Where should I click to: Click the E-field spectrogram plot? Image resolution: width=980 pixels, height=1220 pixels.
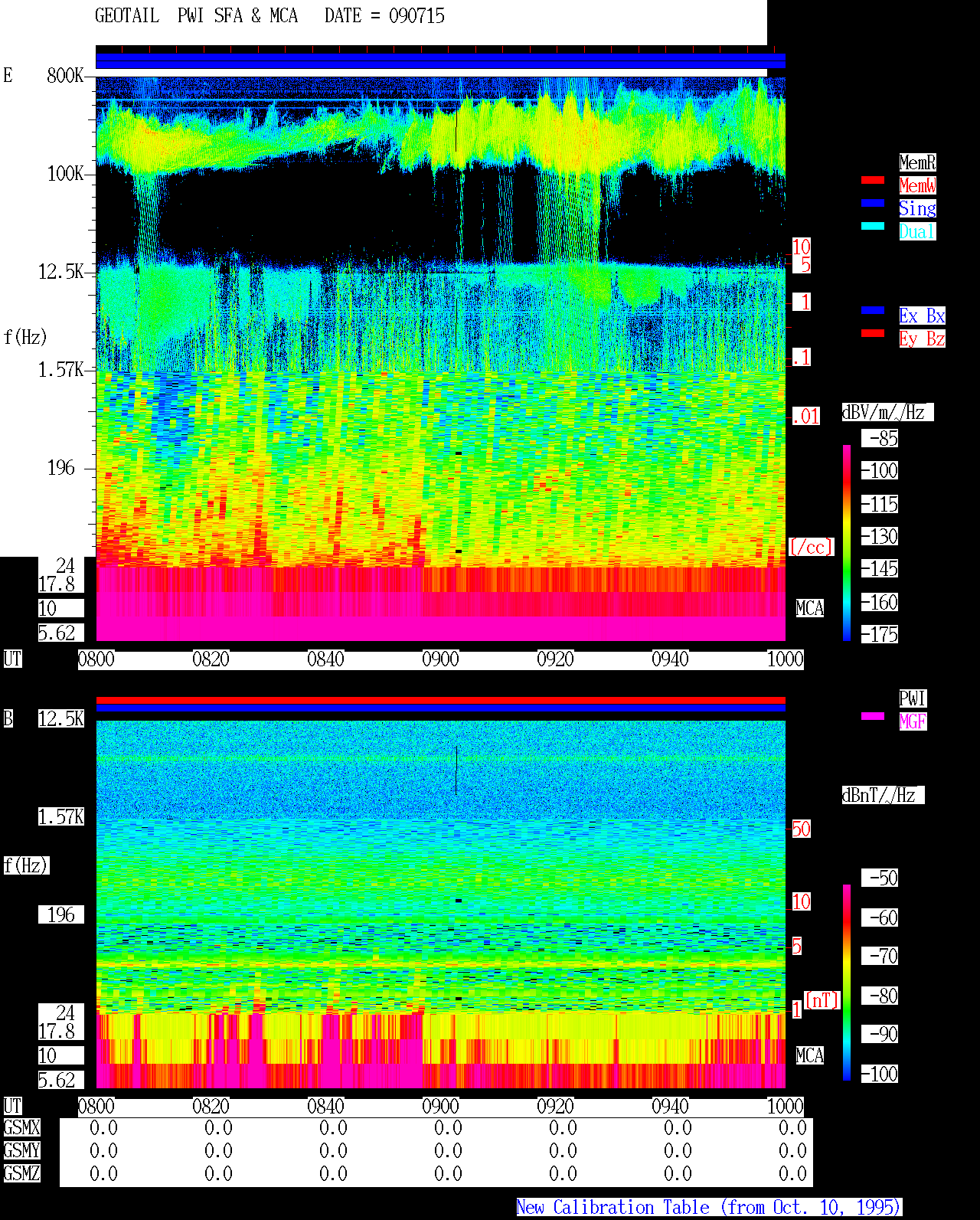(440, 359)
